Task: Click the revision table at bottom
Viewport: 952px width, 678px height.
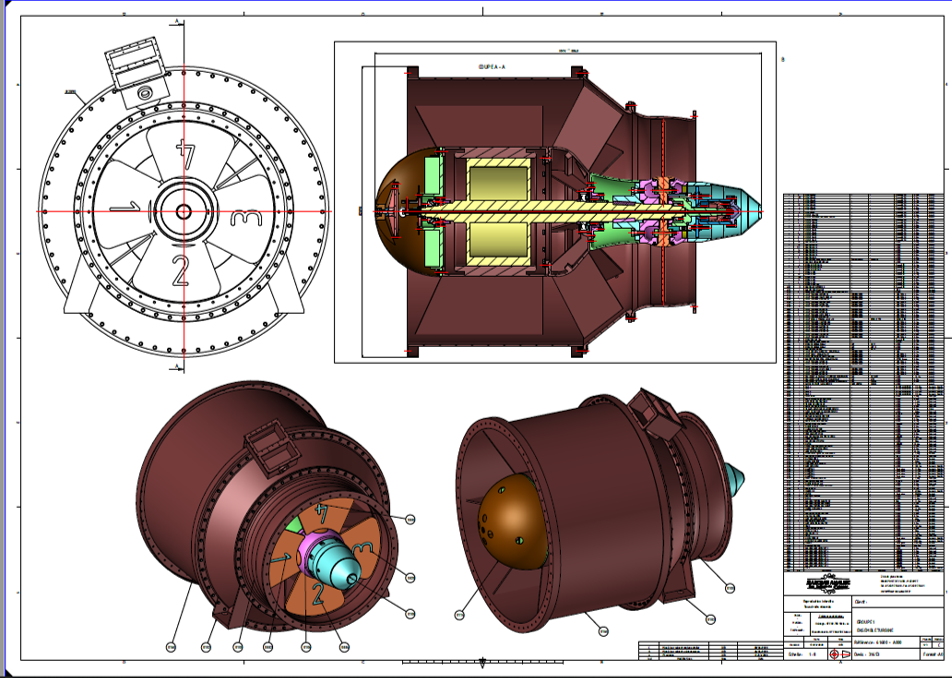Action: point(708,650)
